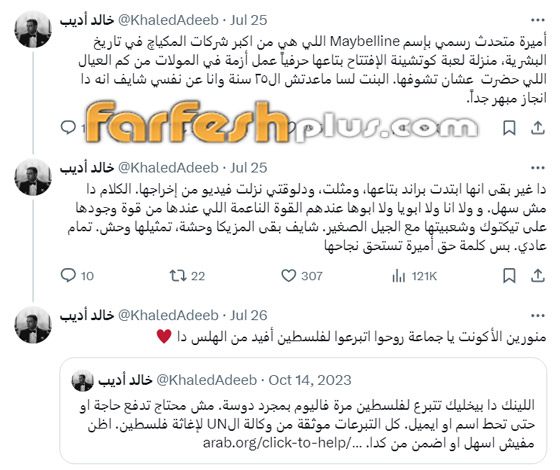
Task: Open the Jul 26 timestamp link
Action: (249, 315)
